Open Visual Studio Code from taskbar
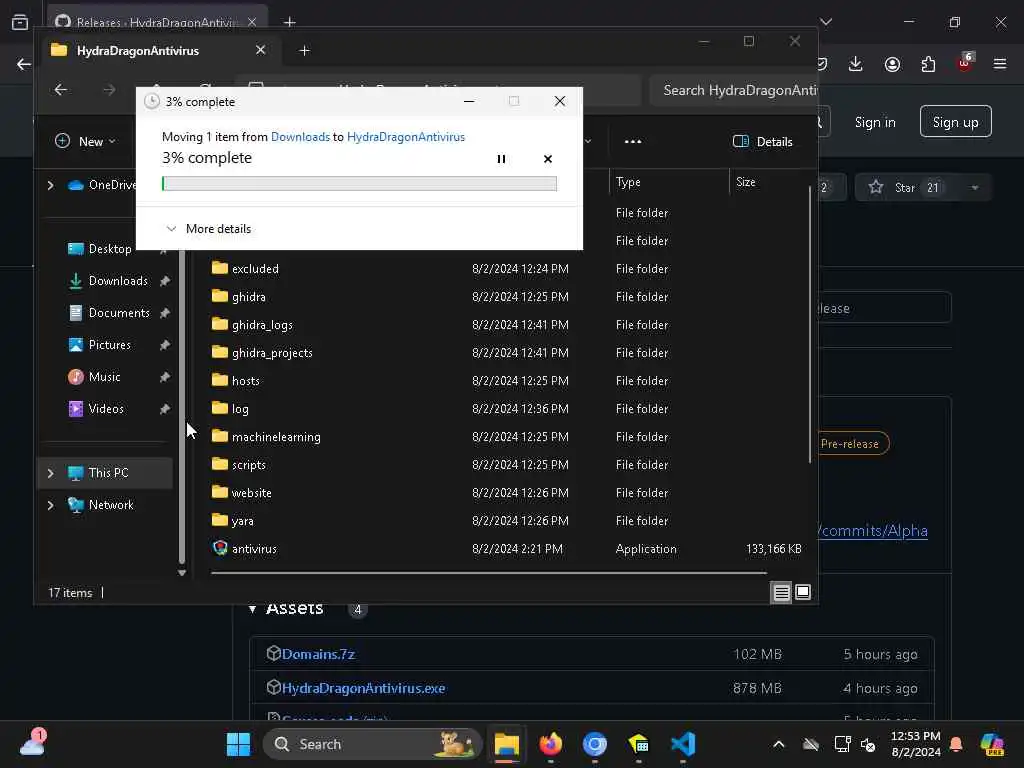The width and height of the screenshot is (1024, 768). pyautogui.click(x=682, y=744)
